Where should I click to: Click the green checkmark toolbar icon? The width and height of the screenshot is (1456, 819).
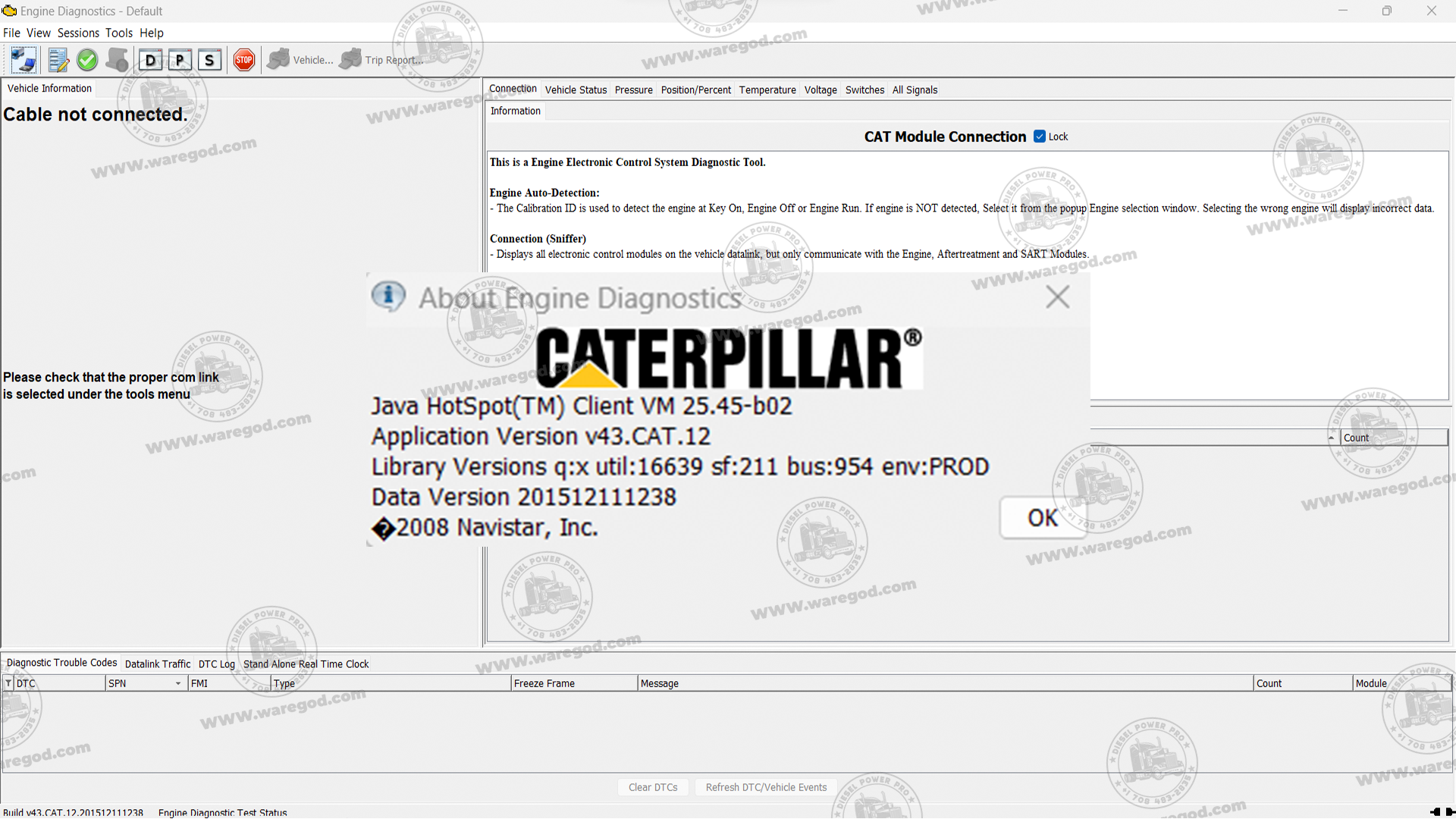(87, 60)
